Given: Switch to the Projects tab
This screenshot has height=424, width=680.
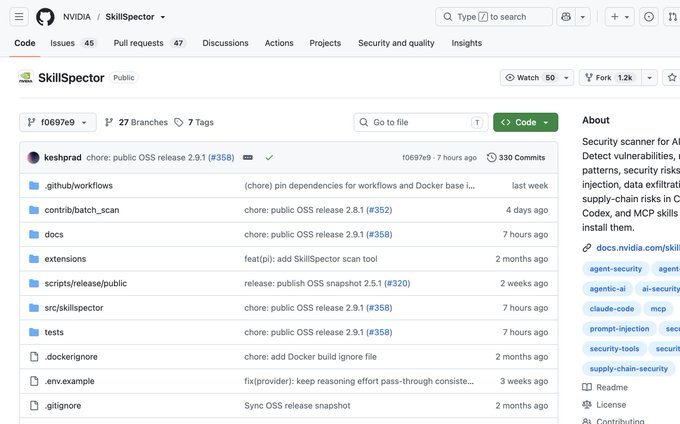Looking at the screenshot, I should pos(325,43).
